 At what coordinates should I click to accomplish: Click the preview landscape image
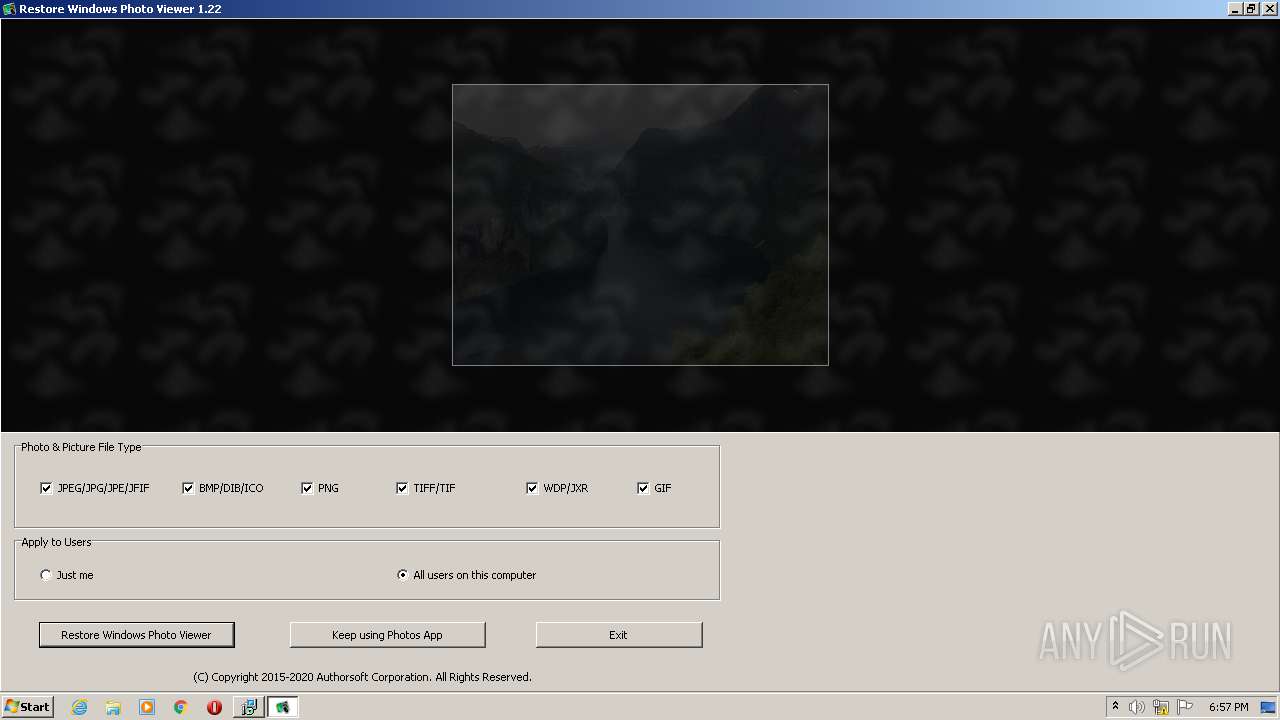pos(640,225)
